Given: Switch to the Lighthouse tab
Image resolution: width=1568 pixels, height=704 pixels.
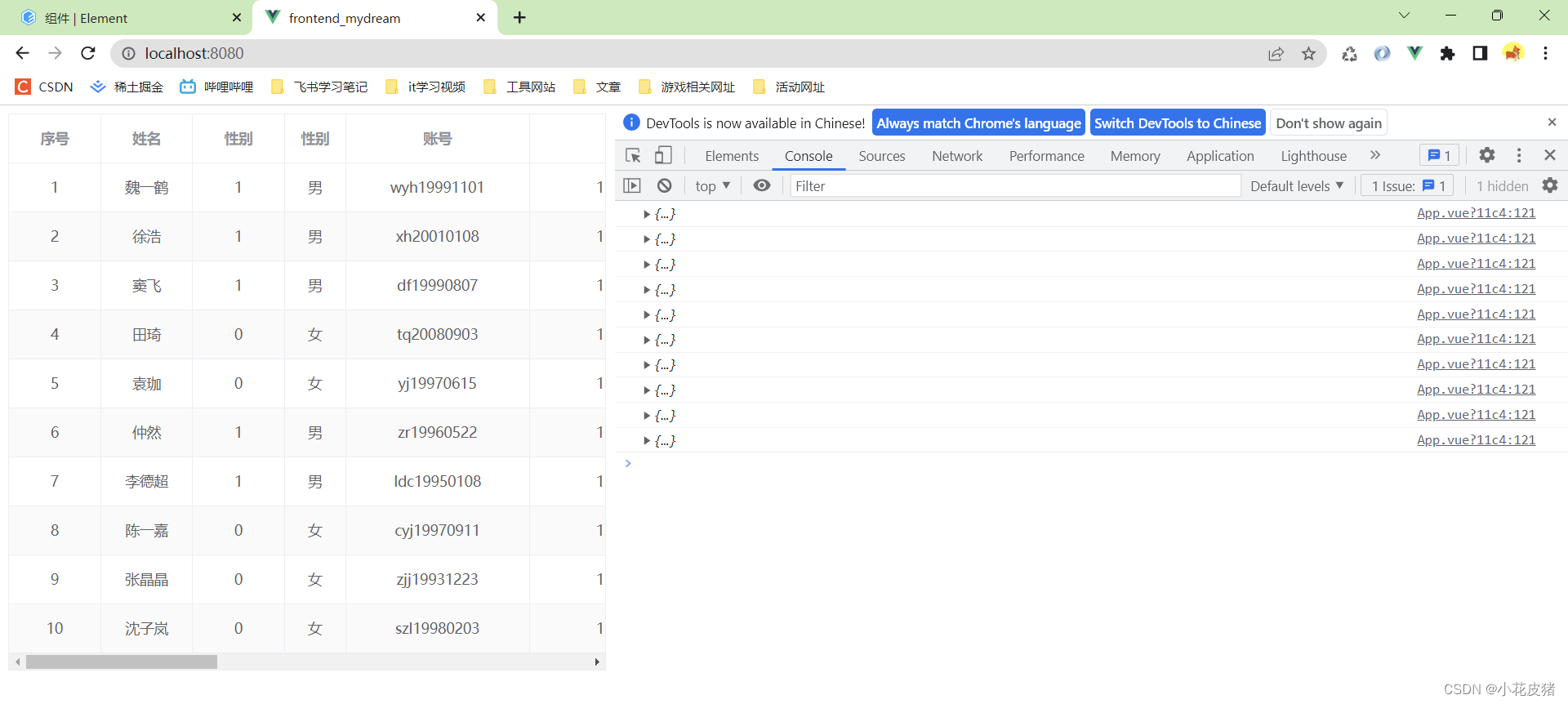Looking at the screenshot, I should click(1313, 156).
